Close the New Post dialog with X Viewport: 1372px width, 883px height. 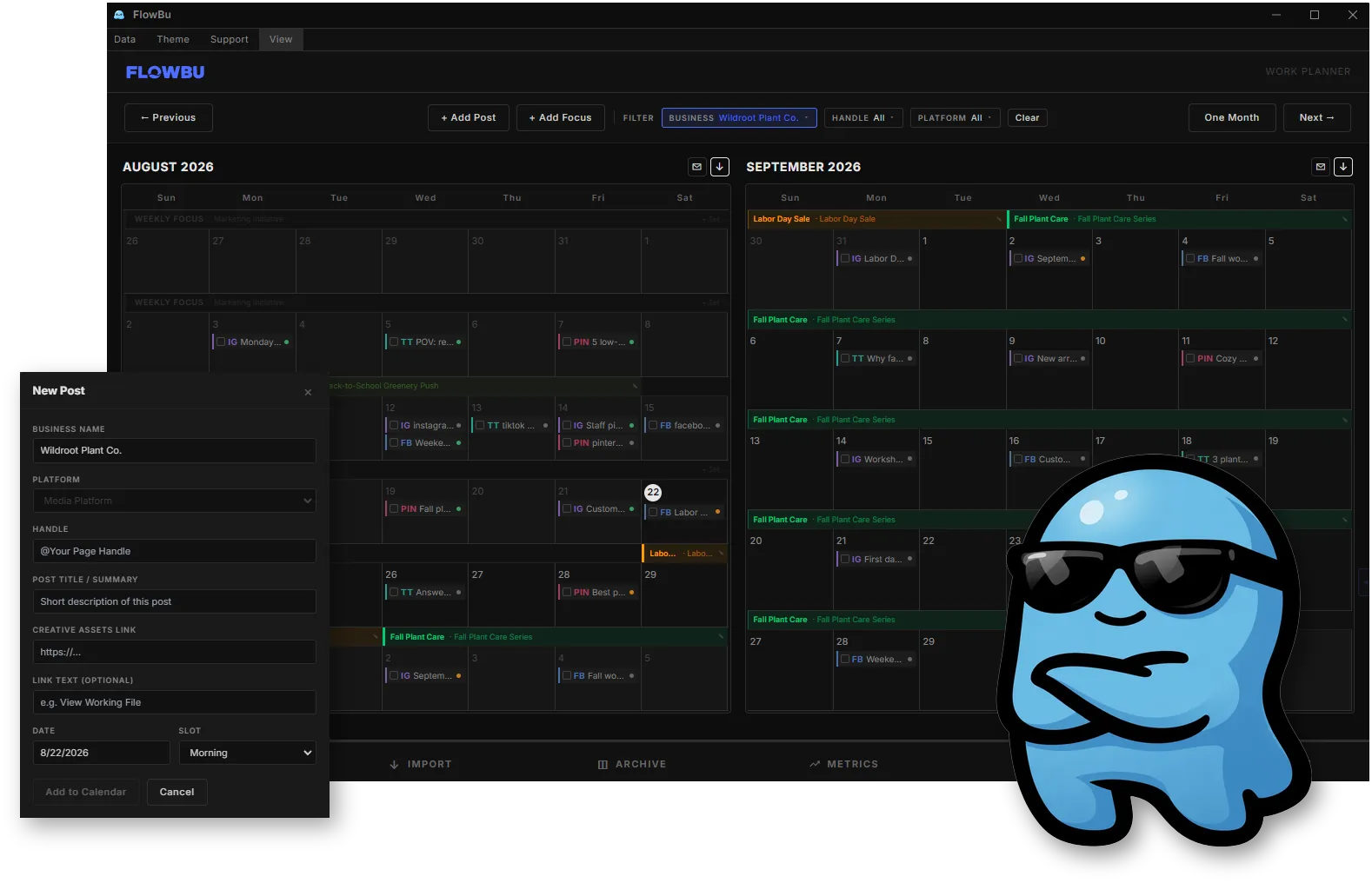(308, 393)
